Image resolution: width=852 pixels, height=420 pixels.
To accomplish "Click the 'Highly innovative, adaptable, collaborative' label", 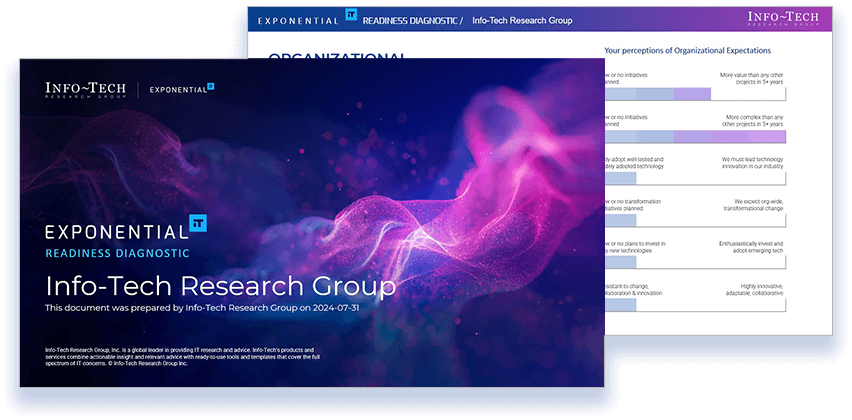I will pyautogui.click(x=754, y=290).
